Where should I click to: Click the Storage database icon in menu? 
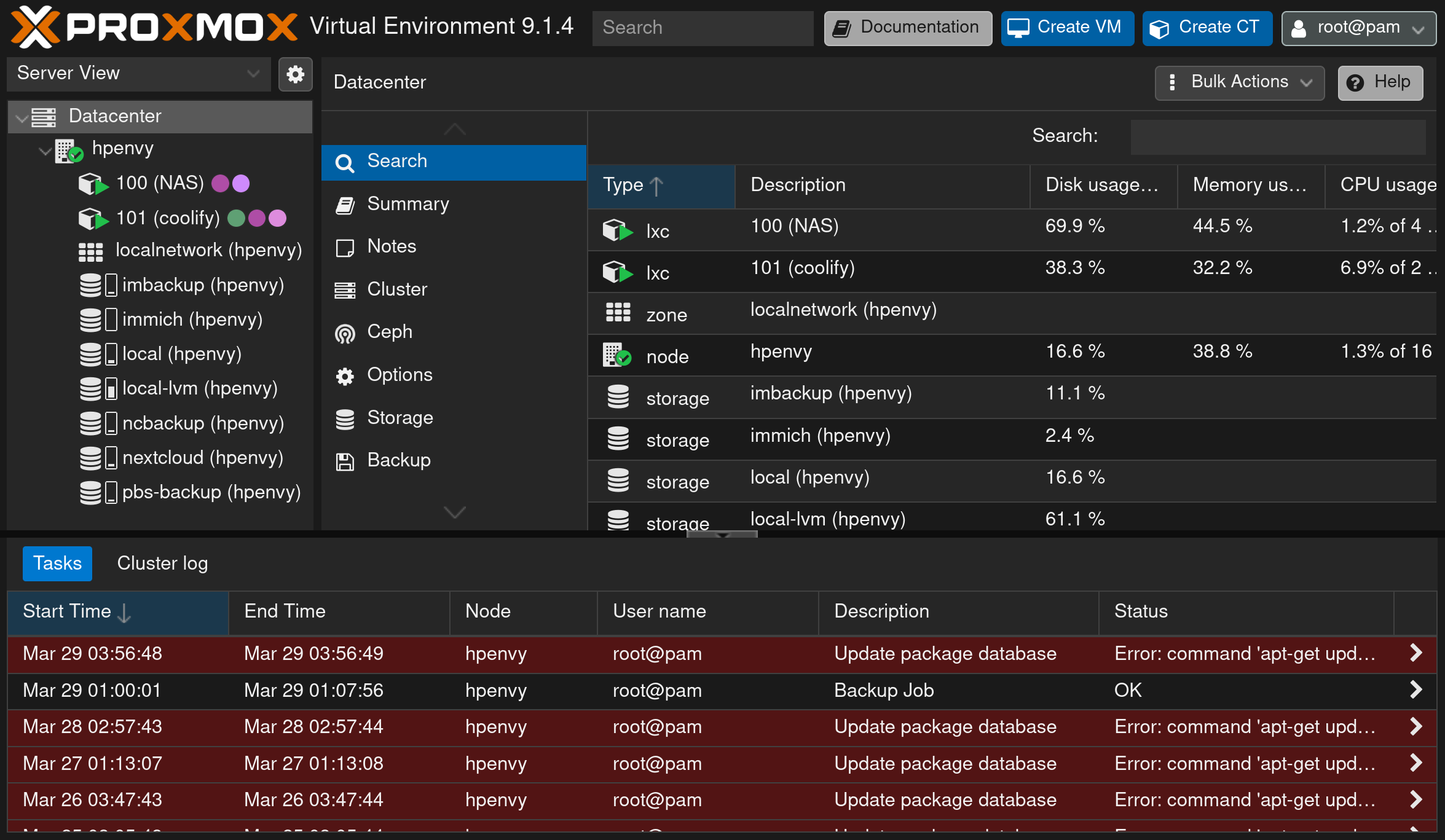click(x=345, y=419)
